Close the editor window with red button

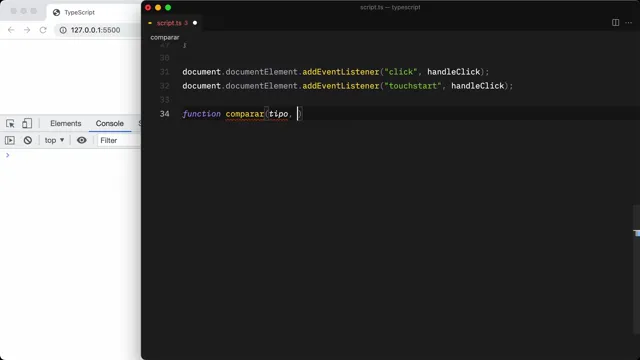(x=148, y=7)
